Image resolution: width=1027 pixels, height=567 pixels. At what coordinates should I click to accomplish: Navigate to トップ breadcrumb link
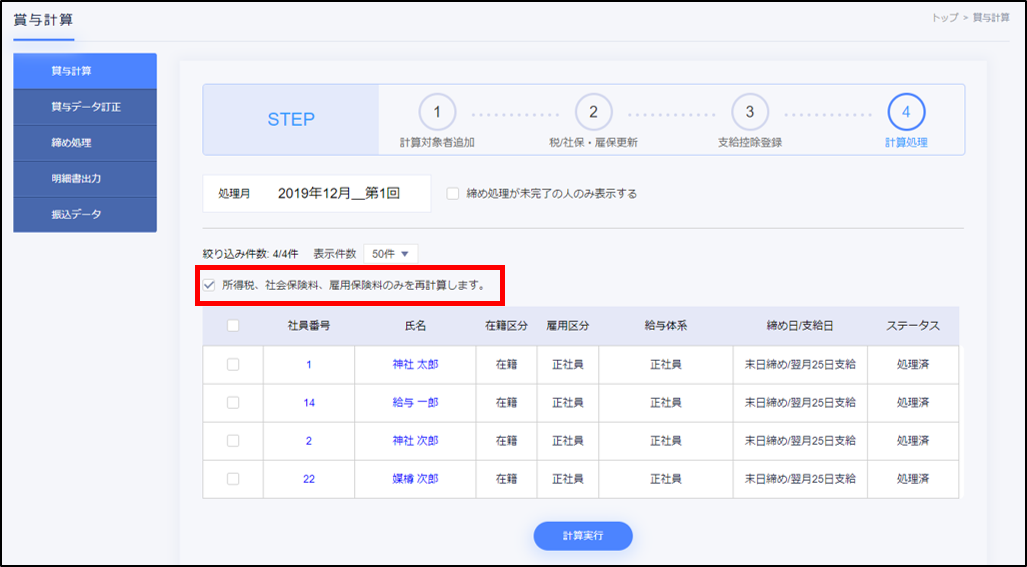coord(946,18)
